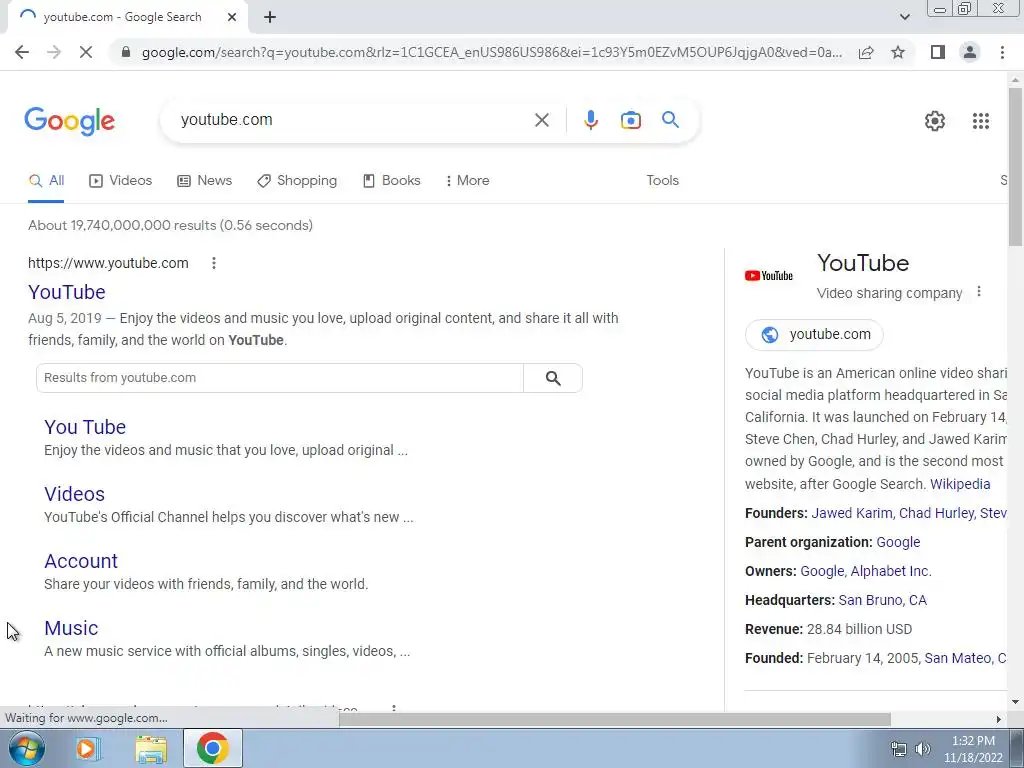The width and height of the screenshot is (1024, 768).
Task: Click the horizontal scrollbar right arrow
Action: coord(999,720)
